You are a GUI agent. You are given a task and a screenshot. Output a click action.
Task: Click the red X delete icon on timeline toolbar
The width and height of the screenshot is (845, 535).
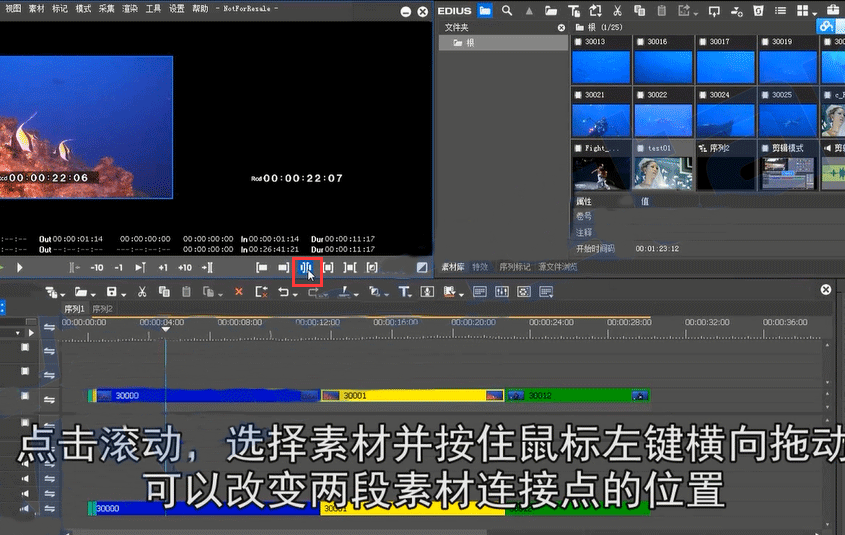coord(238,292)
